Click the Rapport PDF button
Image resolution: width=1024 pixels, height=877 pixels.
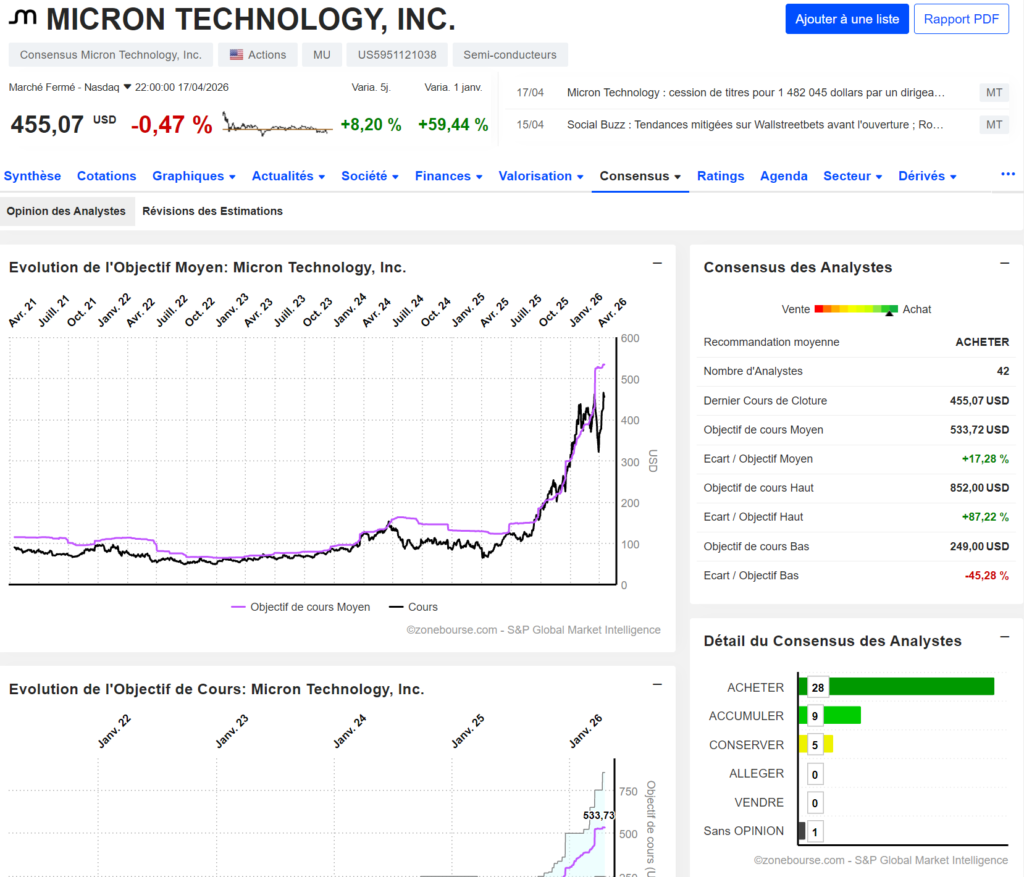960,19
